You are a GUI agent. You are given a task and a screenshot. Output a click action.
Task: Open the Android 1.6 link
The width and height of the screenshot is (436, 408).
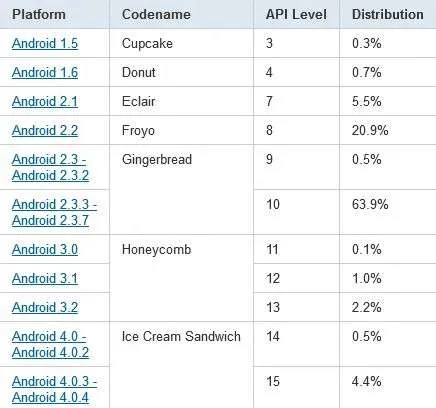point(45,72)
